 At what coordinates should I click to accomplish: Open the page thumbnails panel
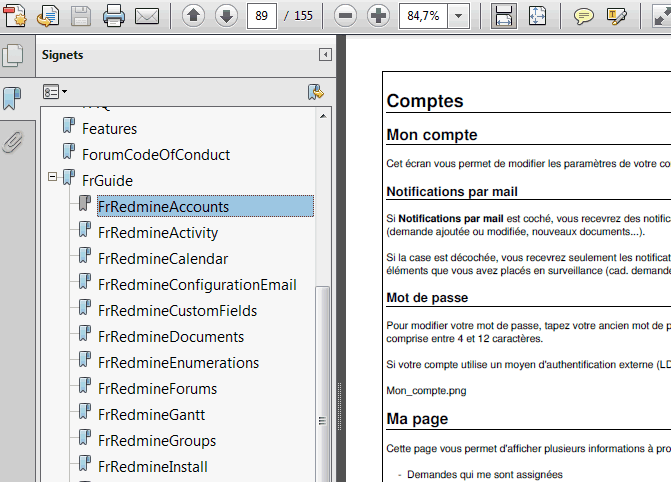click(13, 56)
